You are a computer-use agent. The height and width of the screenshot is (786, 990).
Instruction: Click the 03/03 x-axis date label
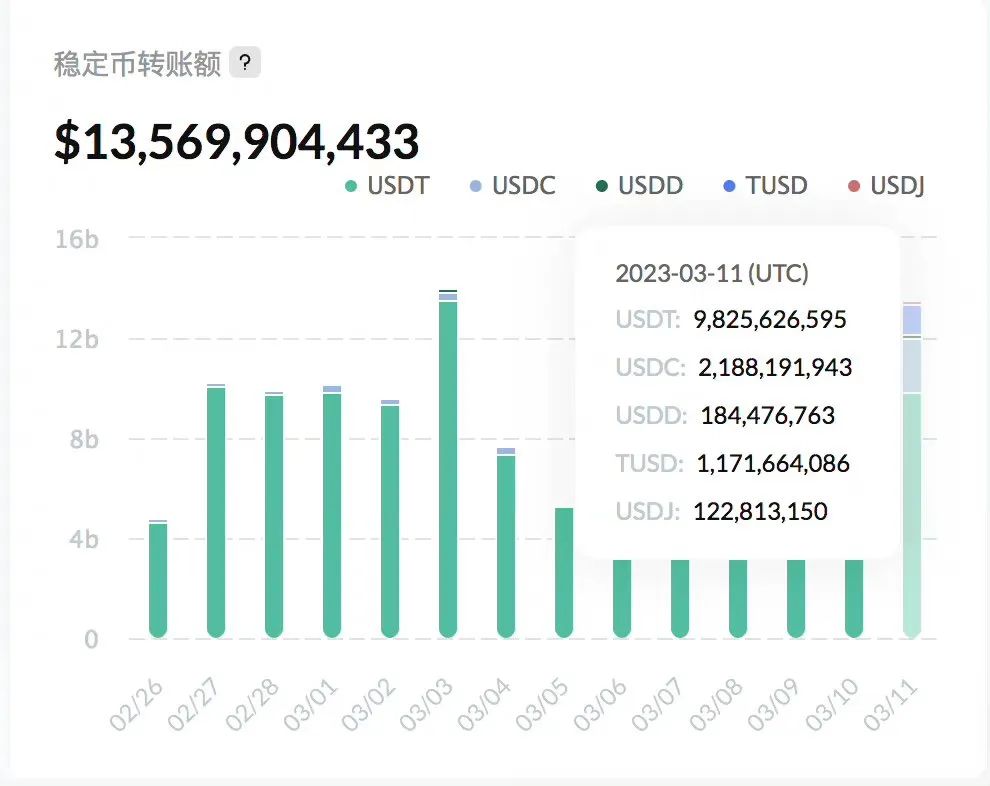click(x=427, y=705)
